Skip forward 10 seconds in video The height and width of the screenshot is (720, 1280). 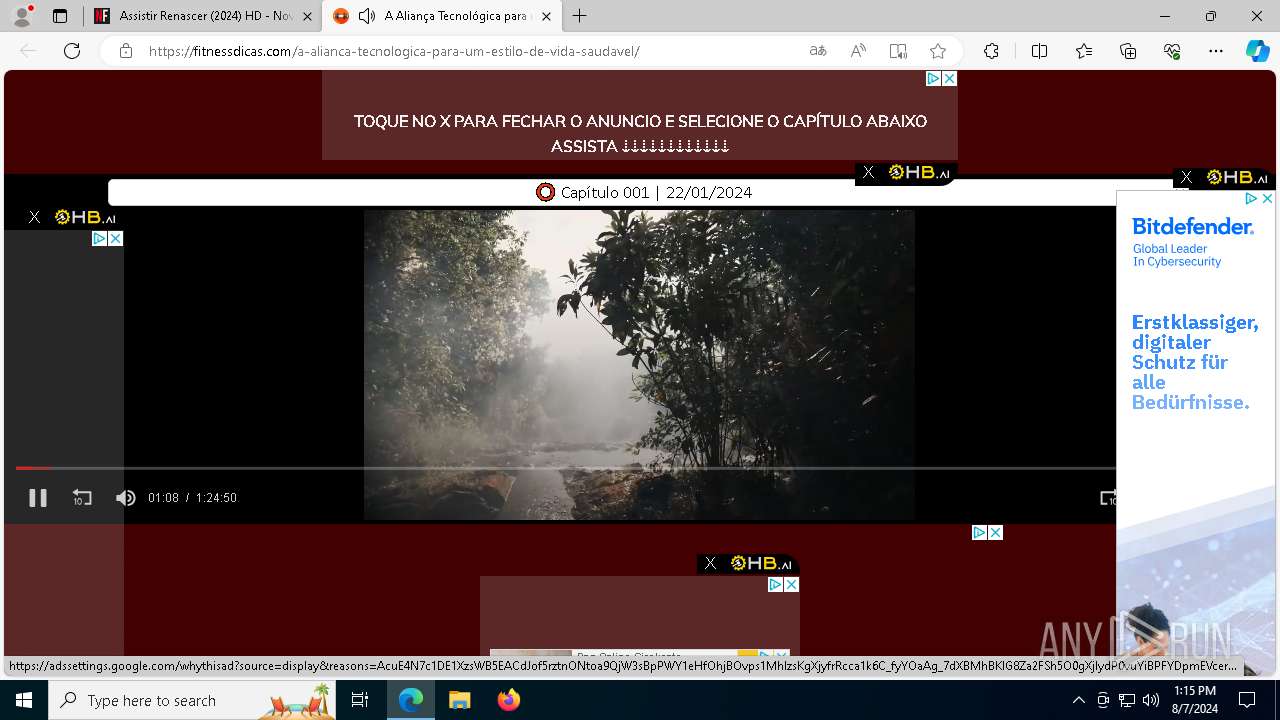[x=1108, y=497]
